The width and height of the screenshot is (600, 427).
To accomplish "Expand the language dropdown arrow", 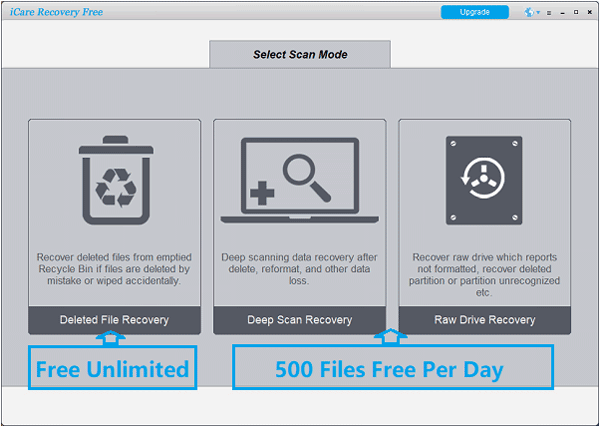I will (538, 13).
